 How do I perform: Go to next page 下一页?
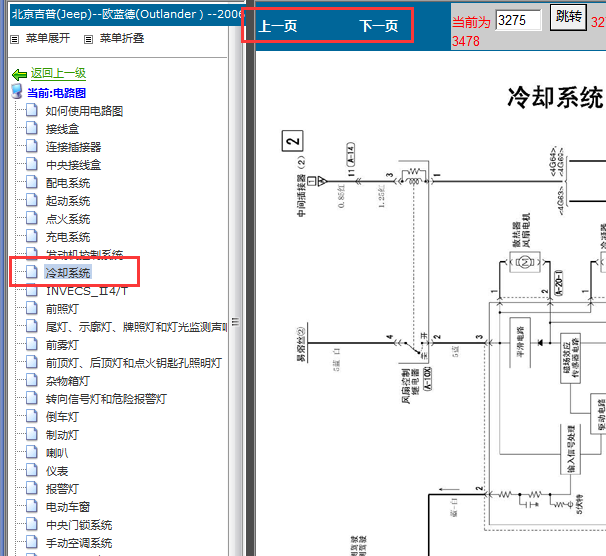[x=379, y=26]
